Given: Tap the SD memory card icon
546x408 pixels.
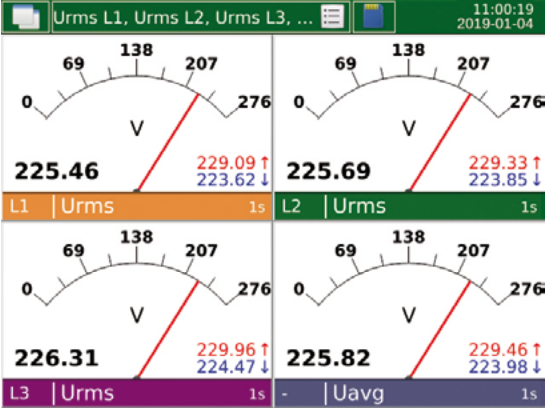Looking at the screenshot, I should click(x=374, y=17).
